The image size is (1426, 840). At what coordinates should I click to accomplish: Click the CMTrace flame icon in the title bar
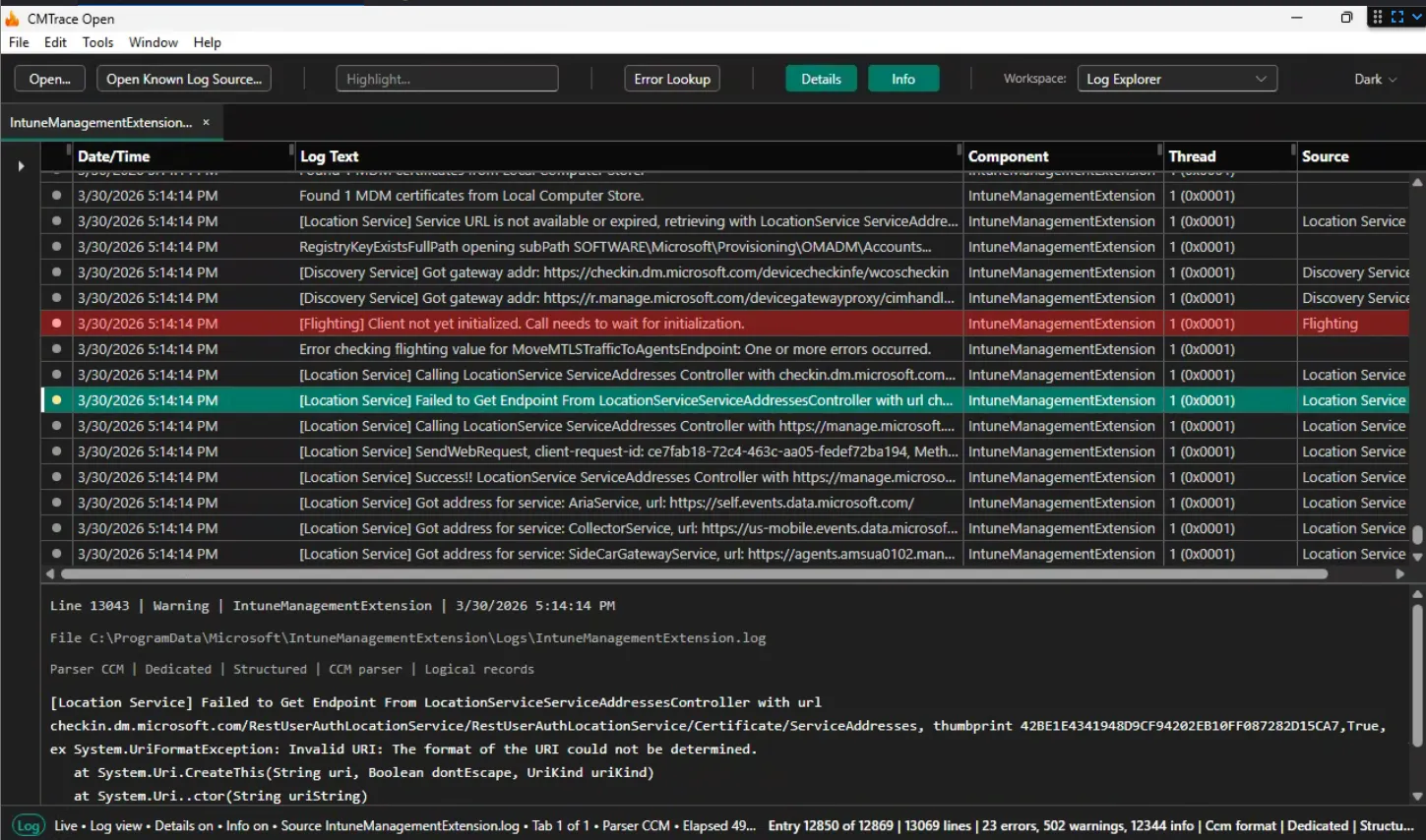[14, 18]
